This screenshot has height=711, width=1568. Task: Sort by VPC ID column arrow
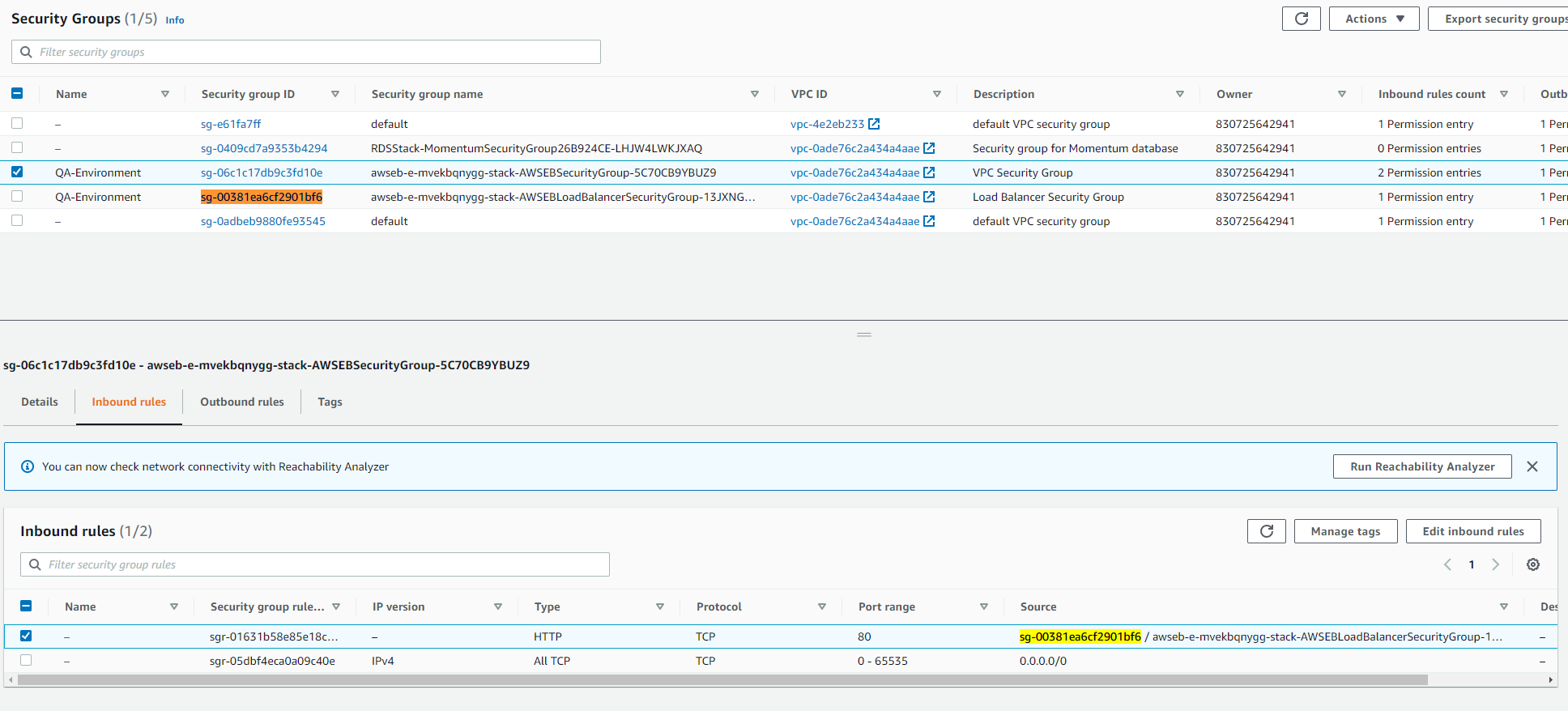937,94
